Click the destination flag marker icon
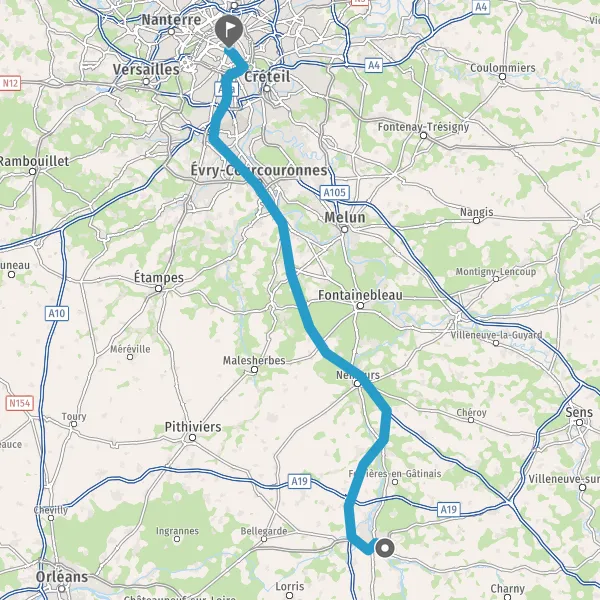The height and width of the screenshot is (600, 600). 229,31
